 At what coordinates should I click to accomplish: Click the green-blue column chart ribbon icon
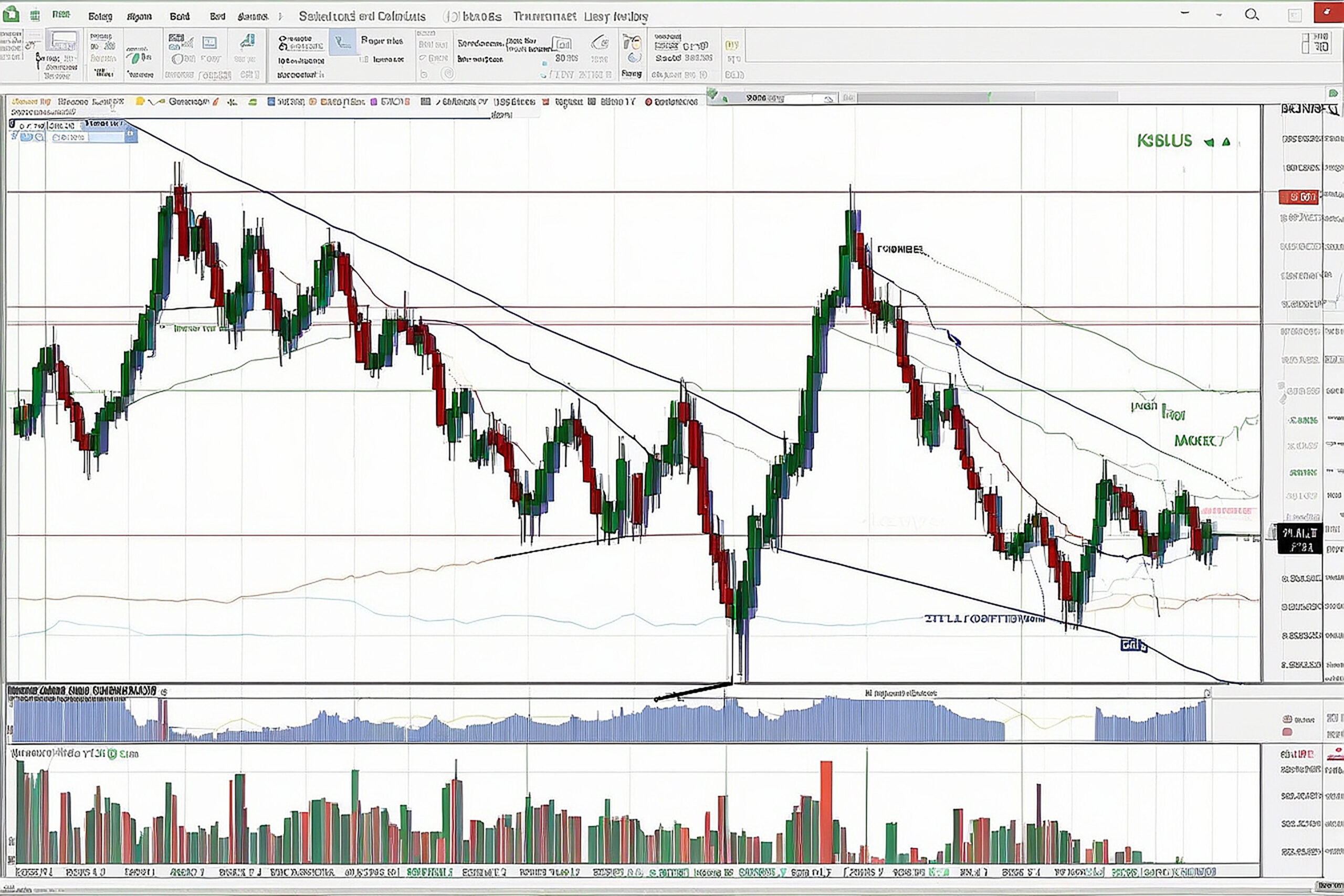(248, 40)
